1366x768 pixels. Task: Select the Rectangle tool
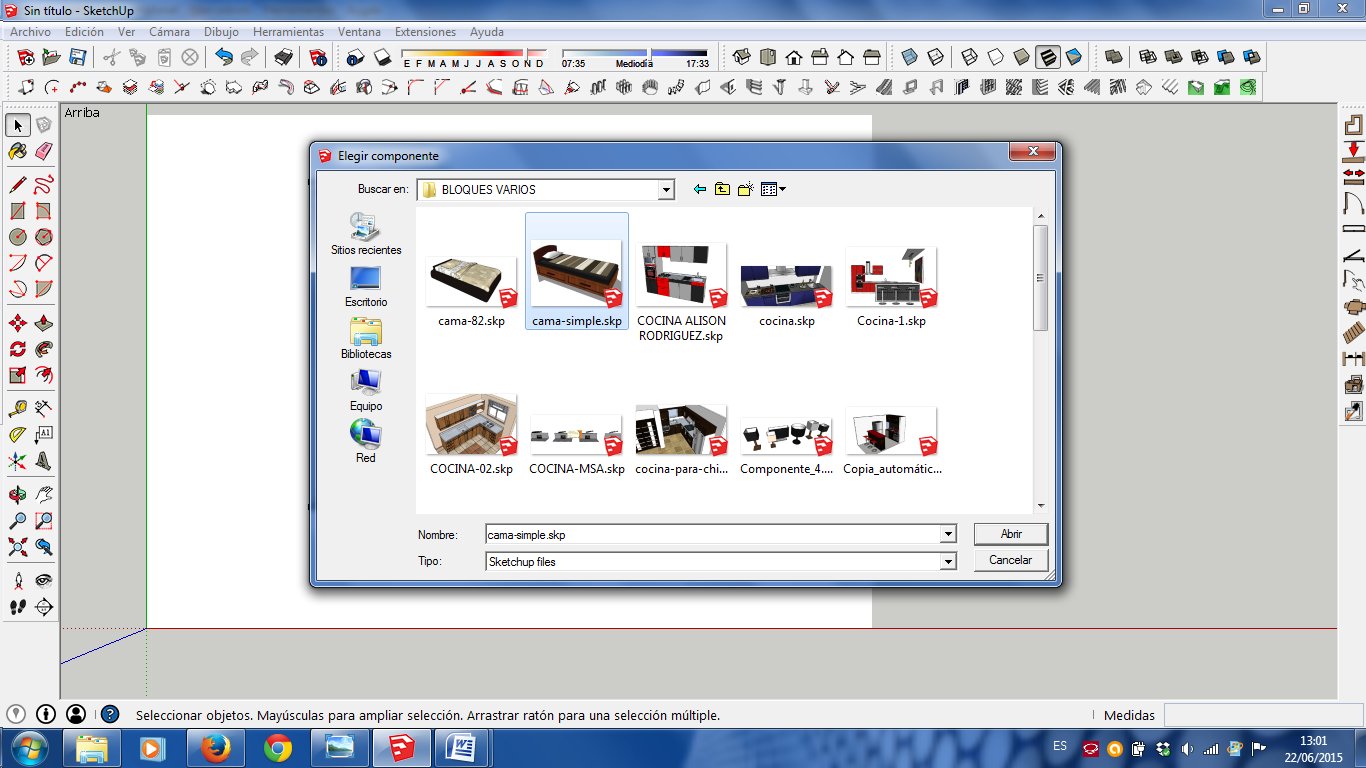click(18, 211)
